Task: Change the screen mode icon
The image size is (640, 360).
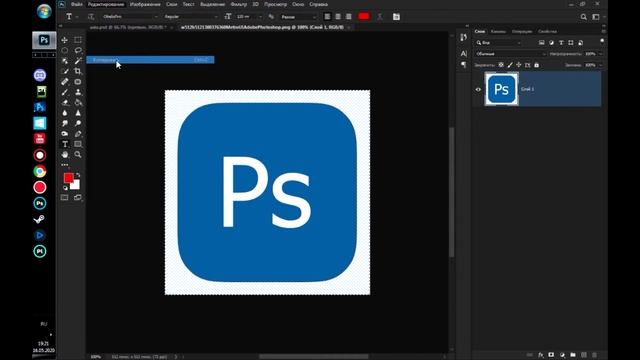Action: (x=78, y=198)
